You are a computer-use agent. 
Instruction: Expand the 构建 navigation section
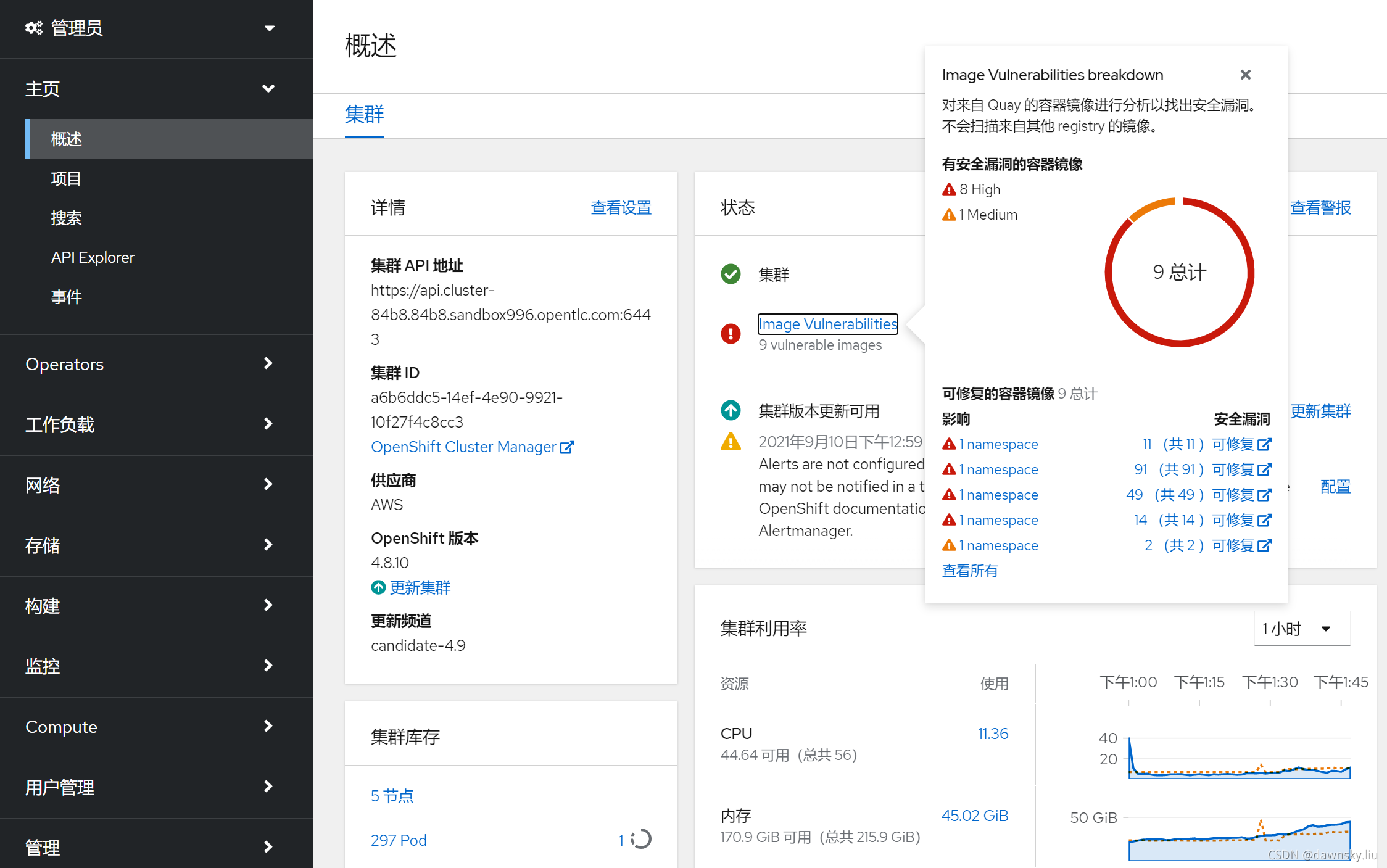tap(156, 606)
